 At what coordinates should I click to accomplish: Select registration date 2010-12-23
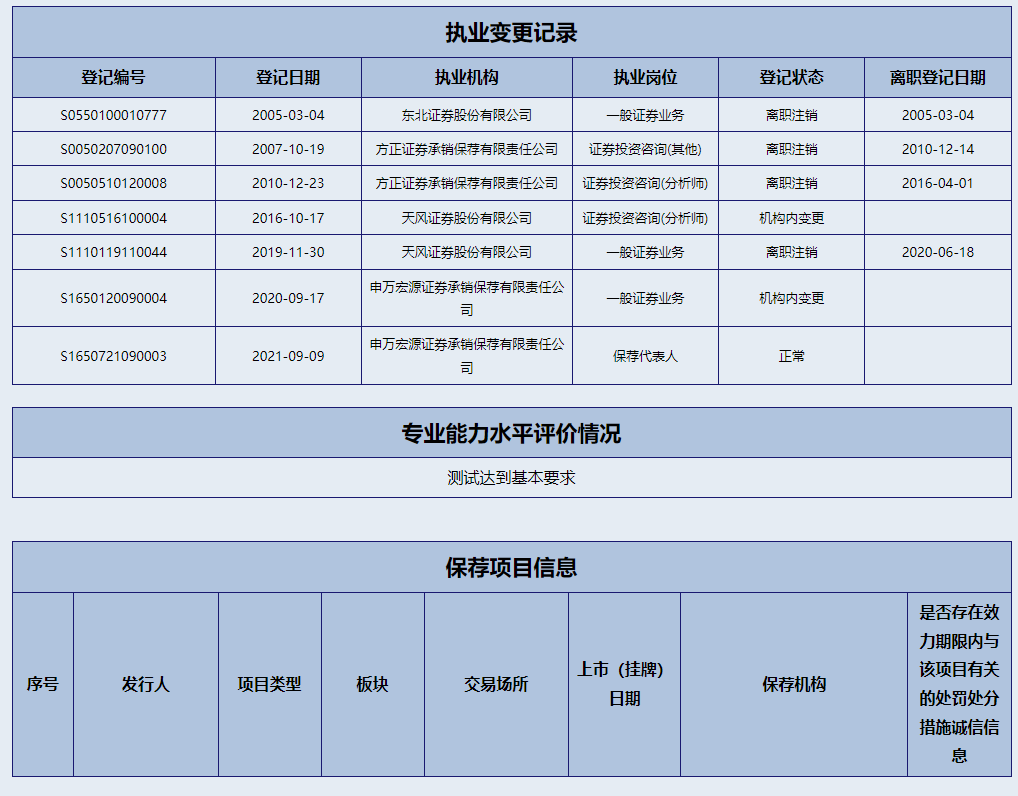(288, 184)
